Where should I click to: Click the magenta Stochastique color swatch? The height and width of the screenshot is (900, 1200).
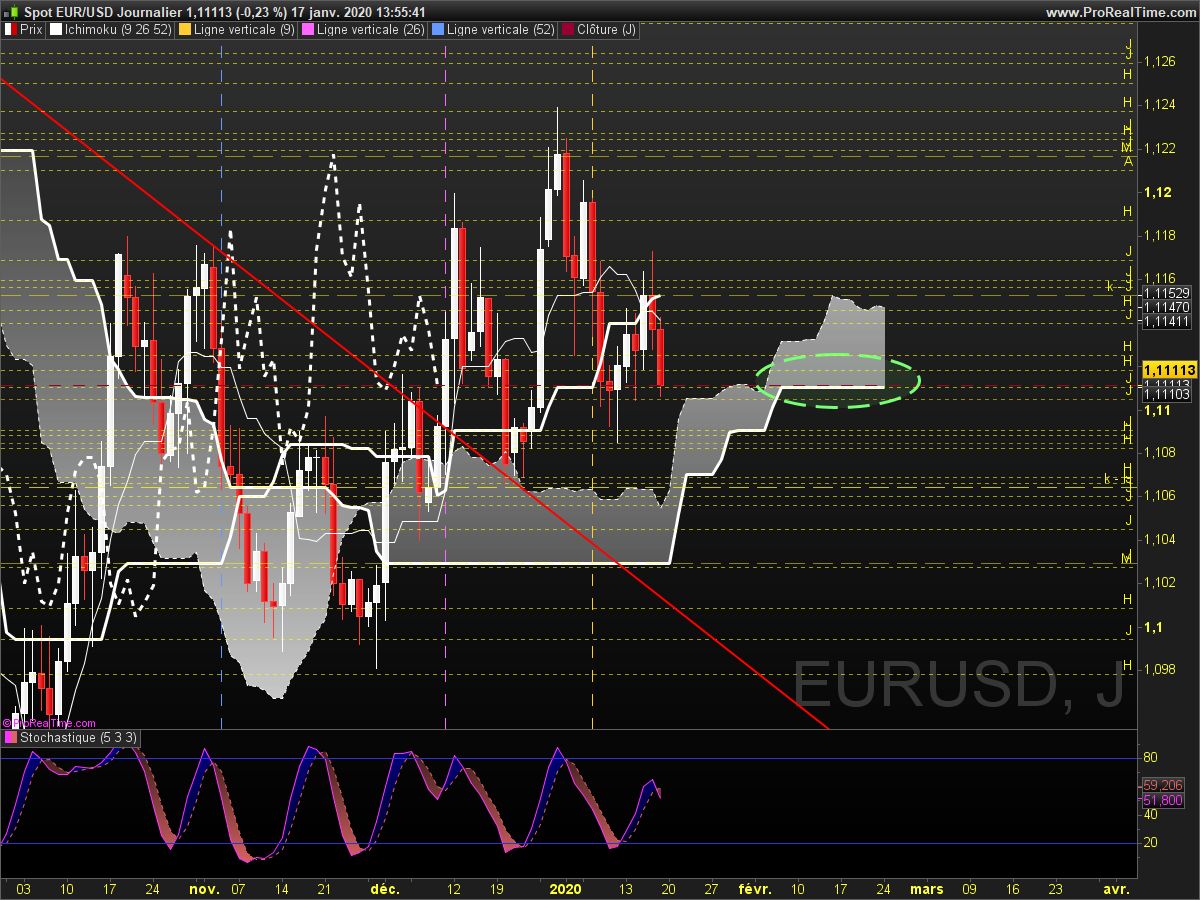click(x=11, y=738)
